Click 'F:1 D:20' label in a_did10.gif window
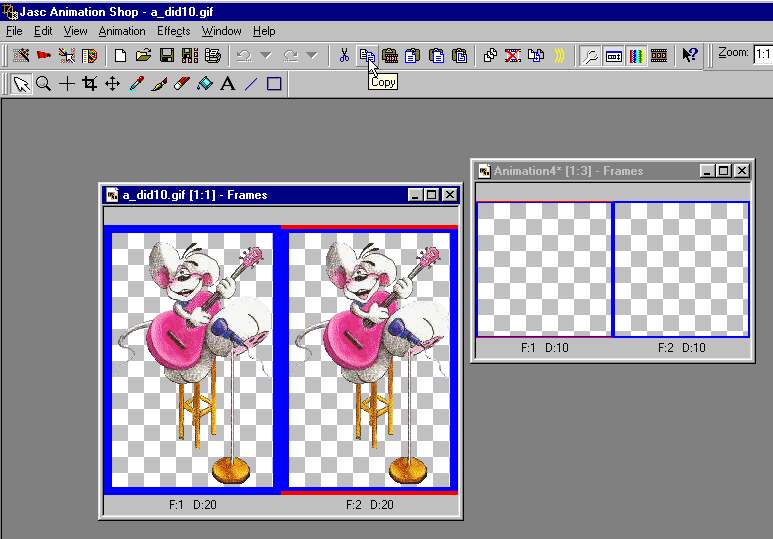The height and width of the screenshot is (539, 773). click(192, 504)
